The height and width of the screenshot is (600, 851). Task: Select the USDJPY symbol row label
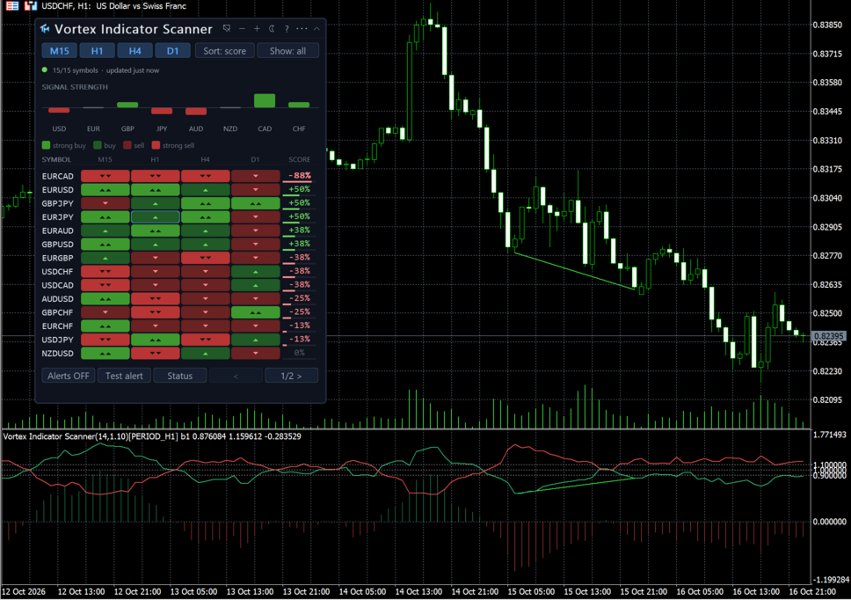coord(58,340)
